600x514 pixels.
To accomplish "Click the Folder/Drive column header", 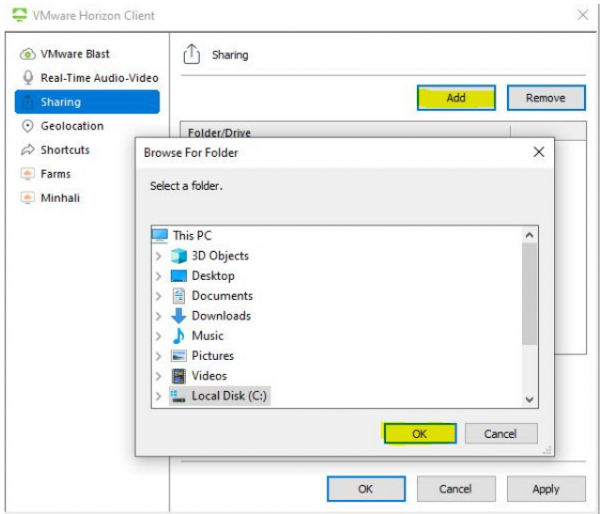I will [x=345, y=132].
